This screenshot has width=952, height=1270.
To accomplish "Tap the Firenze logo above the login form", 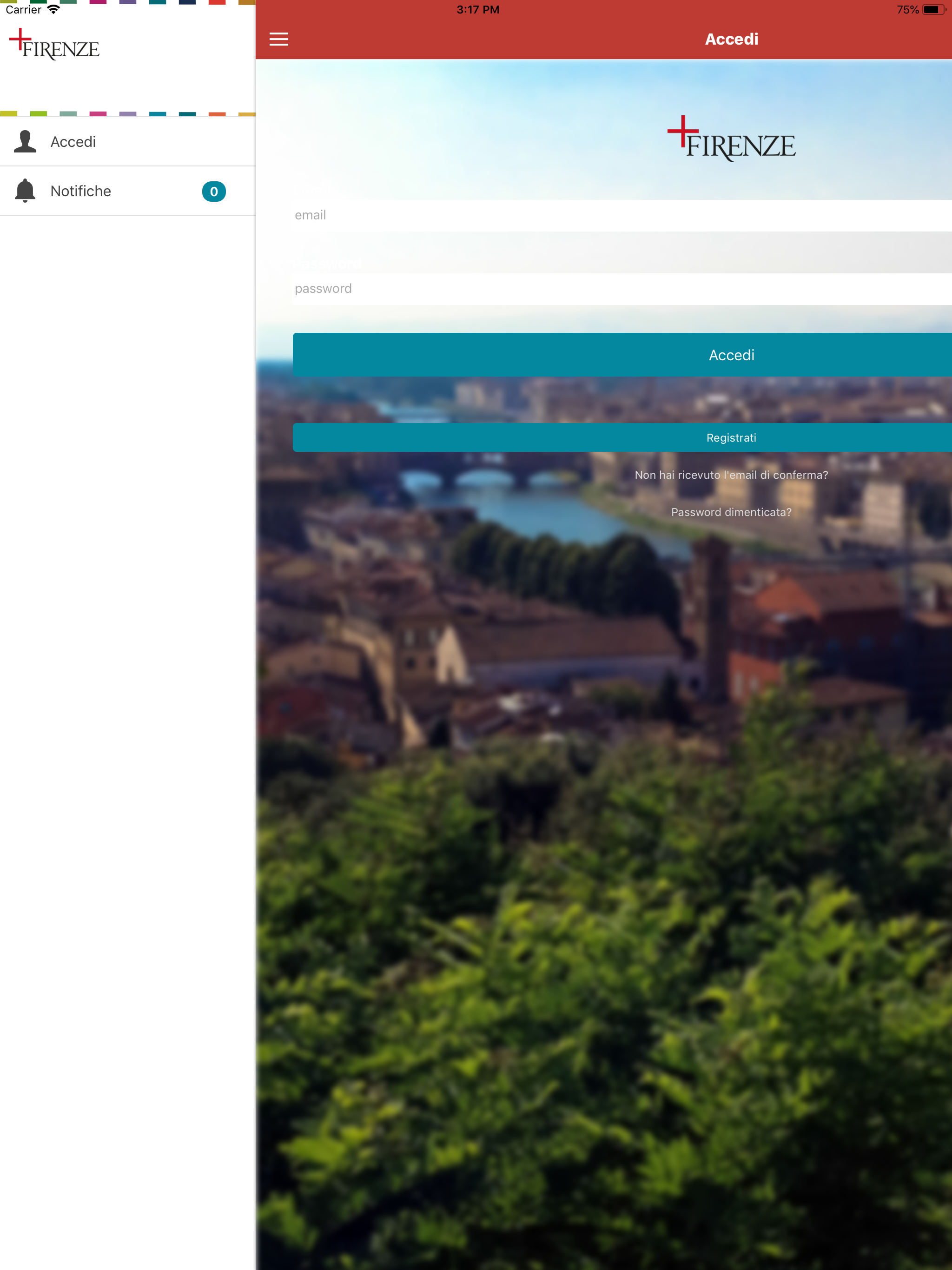I will [x=731, y=139].
